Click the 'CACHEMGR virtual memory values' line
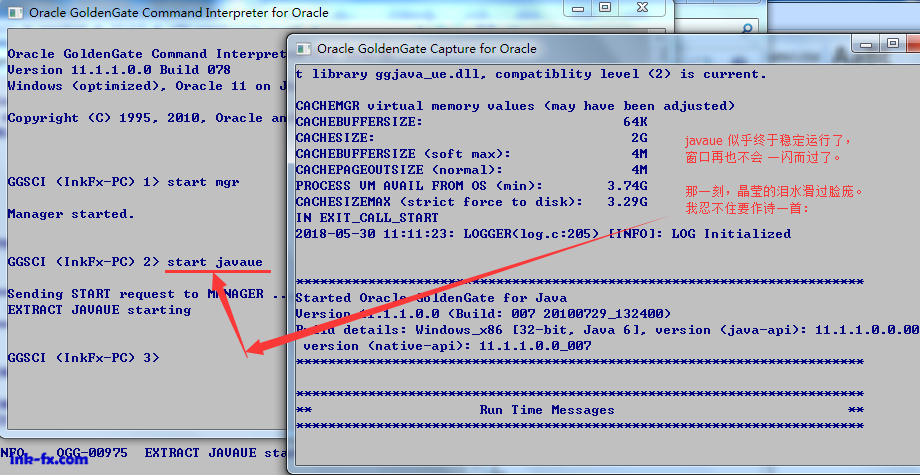 [x=515, y=106]
